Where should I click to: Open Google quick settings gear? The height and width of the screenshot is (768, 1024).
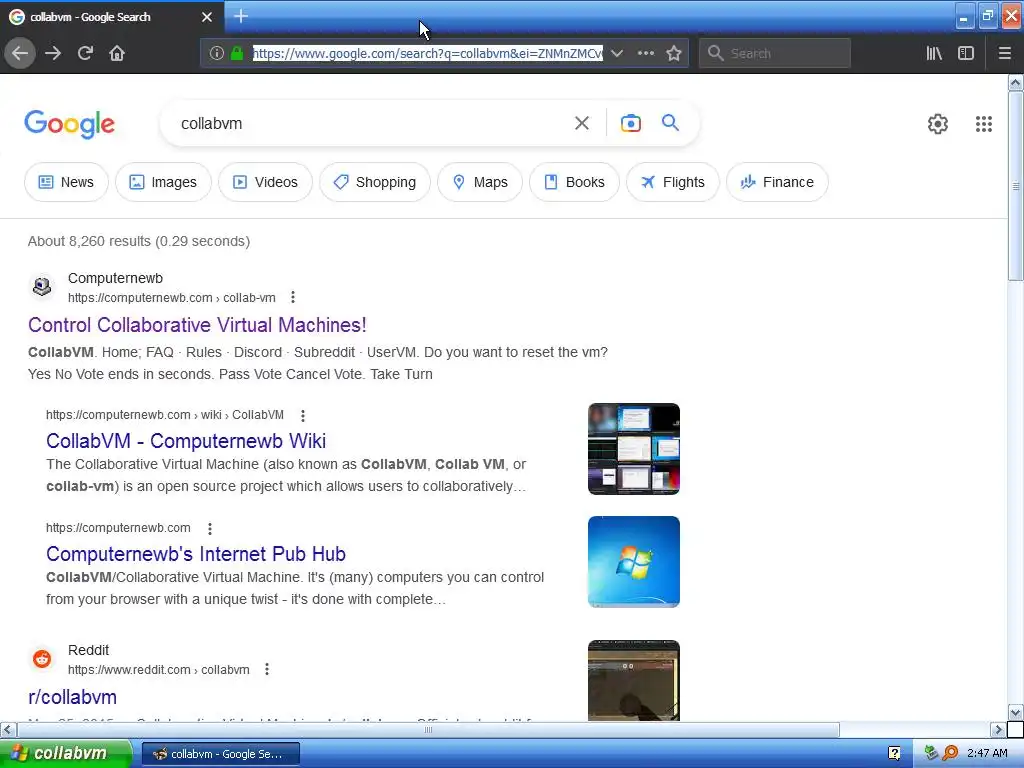point(938,123)
